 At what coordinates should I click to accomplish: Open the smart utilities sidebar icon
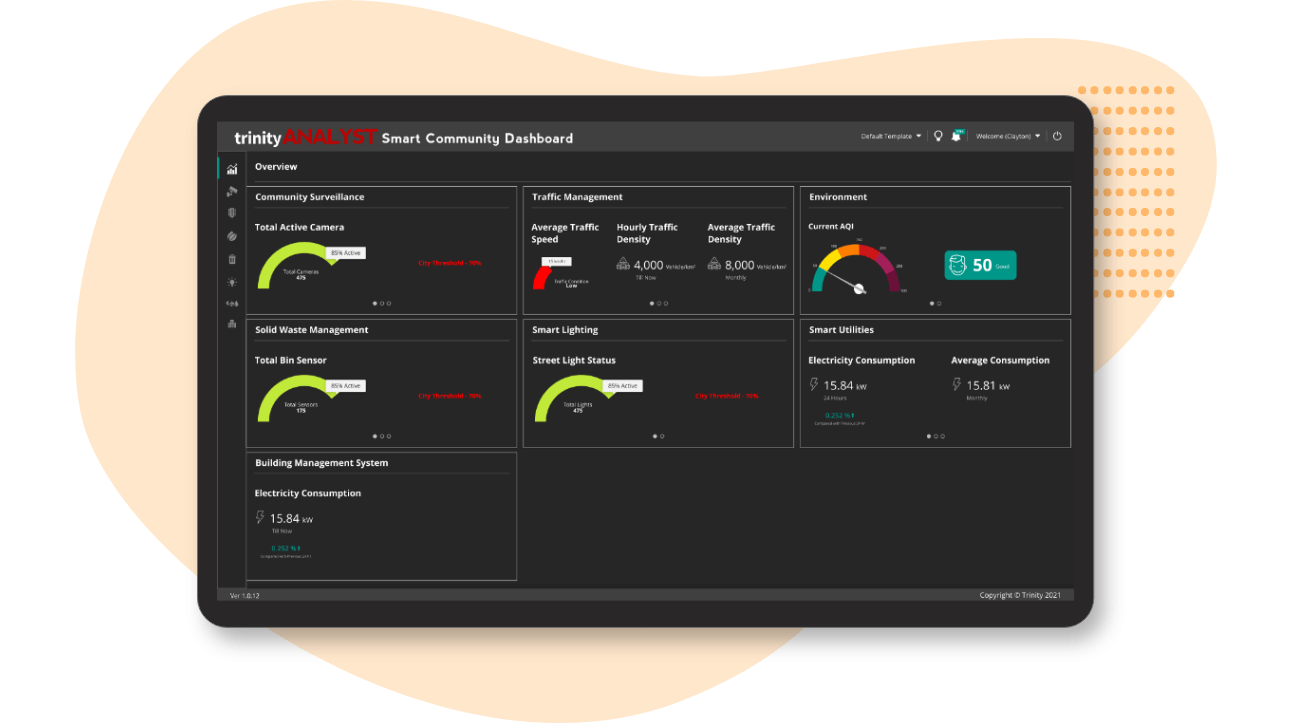click(232, 303)
